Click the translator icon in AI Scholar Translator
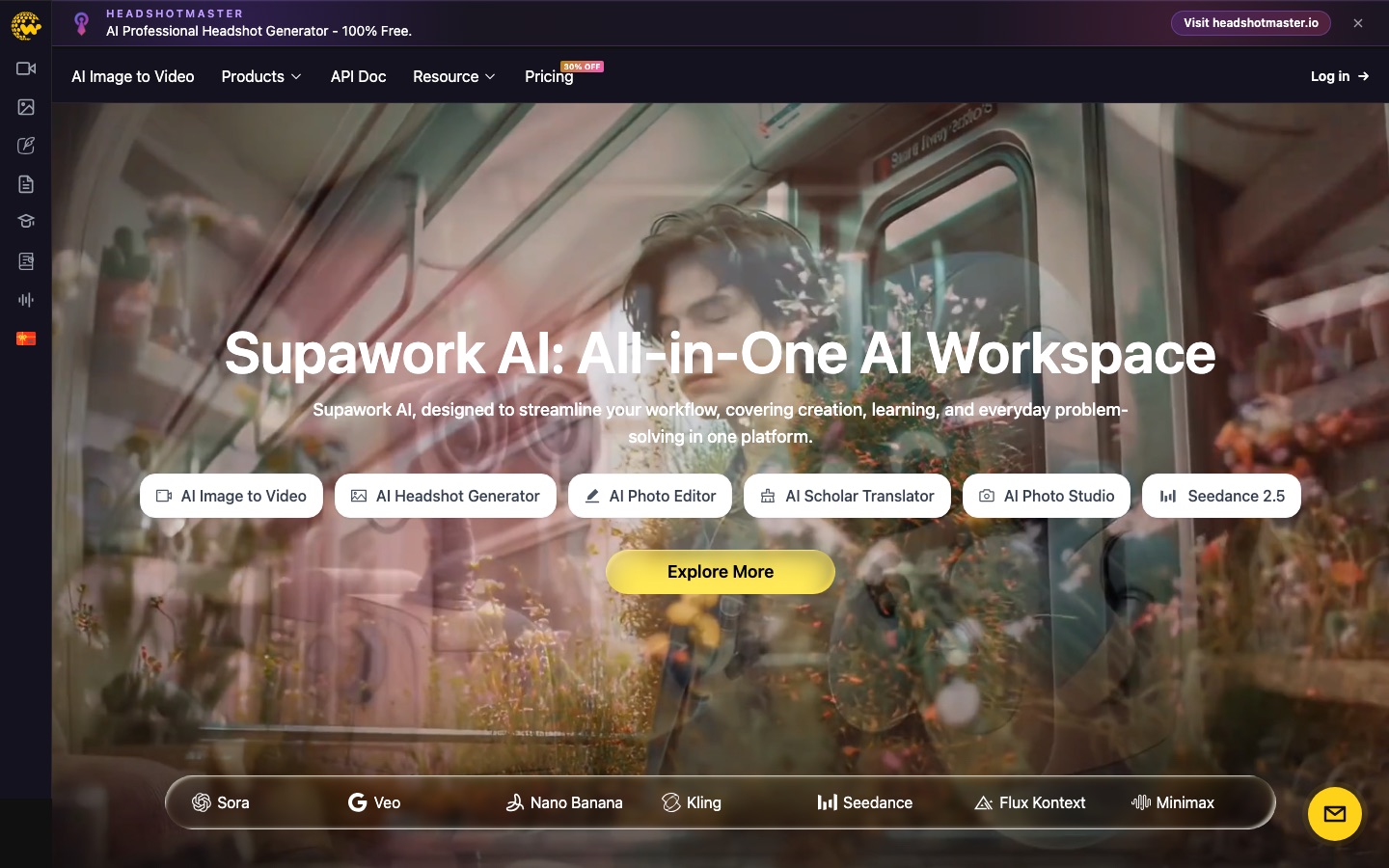This screenshot has width=1389, height=868. [x=768, y=496]
